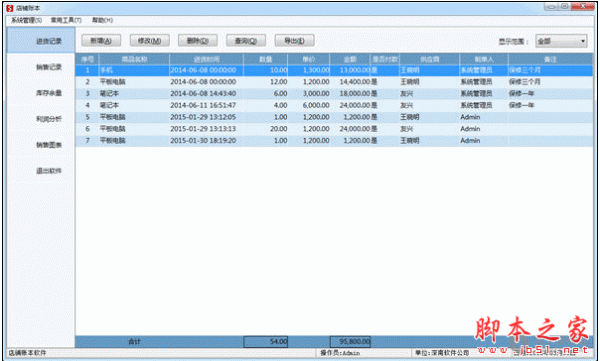Click Admin in row 5
This screenshot has width=600, height=361.
click(x=470, y=117)
